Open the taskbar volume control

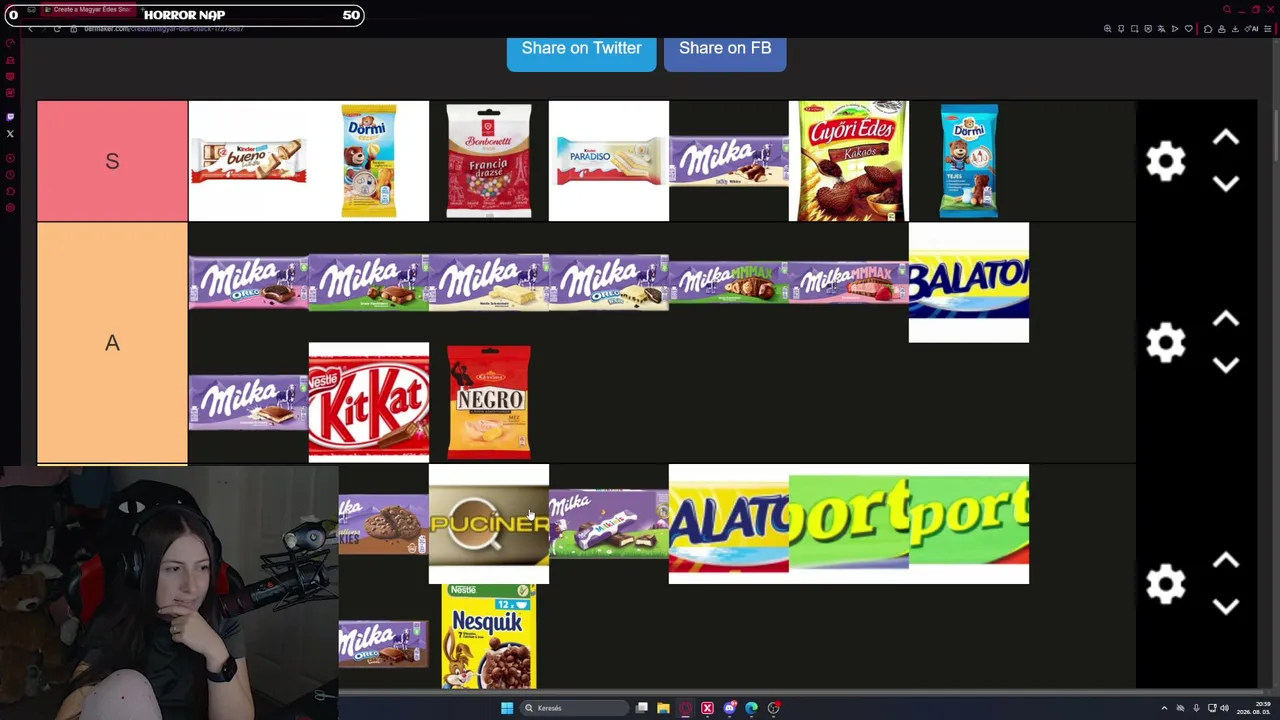1224,708
